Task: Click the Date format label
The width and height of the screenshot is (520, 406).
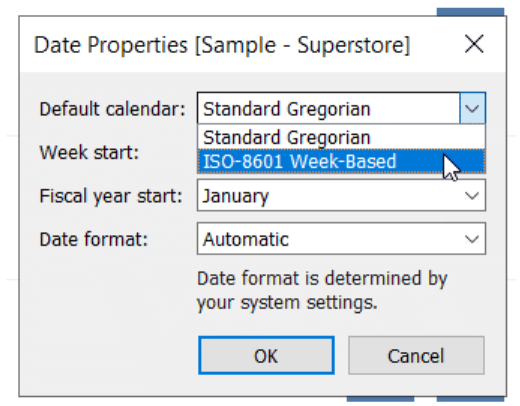Action: (93, 239)
